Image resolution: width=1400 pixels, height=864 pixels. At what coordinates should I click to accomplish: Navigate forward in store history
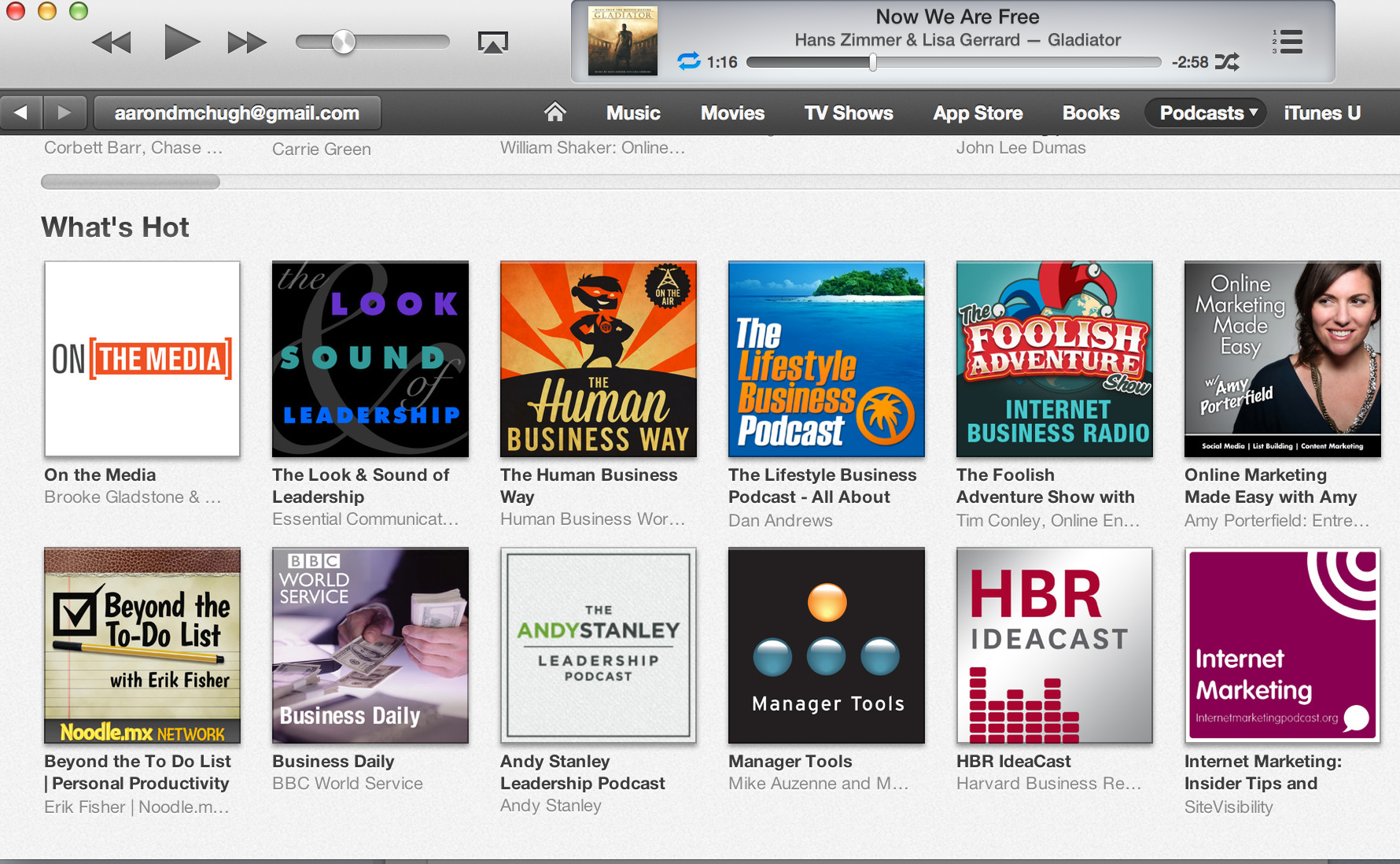click(64, 113)
